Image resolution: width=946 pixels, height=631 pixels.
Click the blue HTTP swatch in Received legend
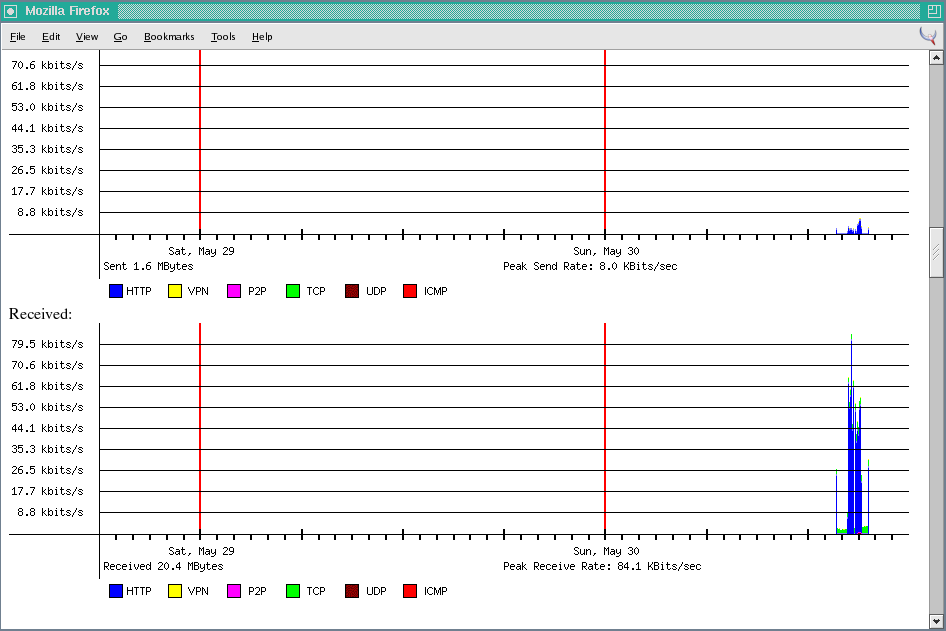pyautogui.click(x=116, y=591)
